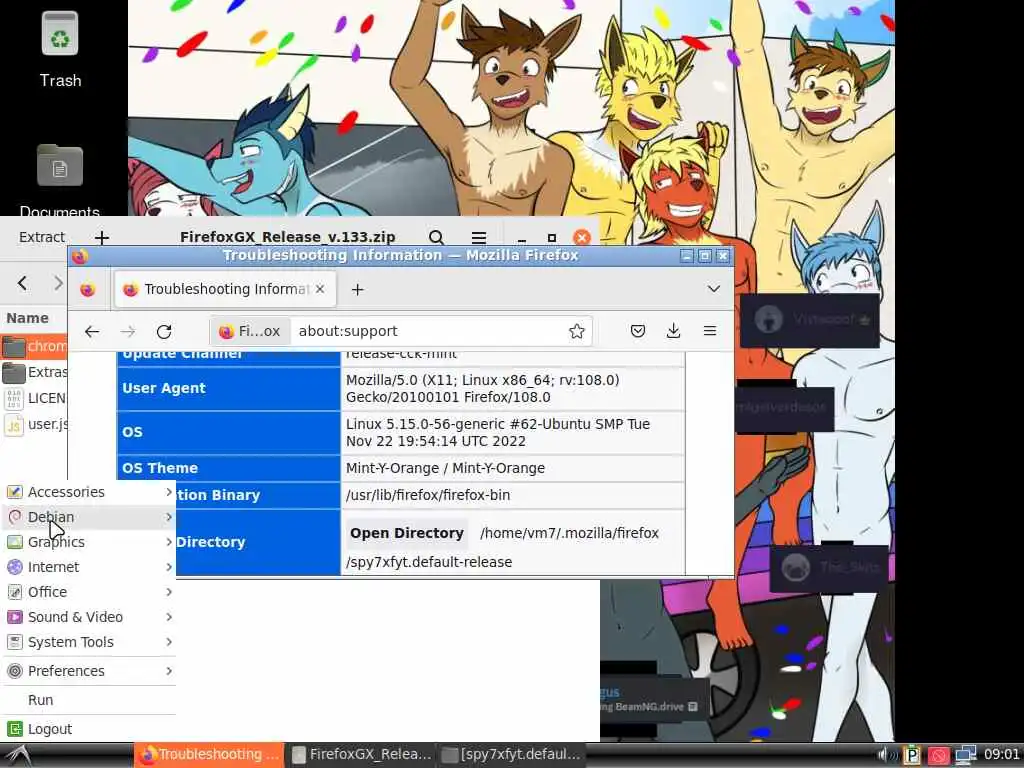Open System Tools menu category
Viewport: 1024px width, 768px height.
88,642
